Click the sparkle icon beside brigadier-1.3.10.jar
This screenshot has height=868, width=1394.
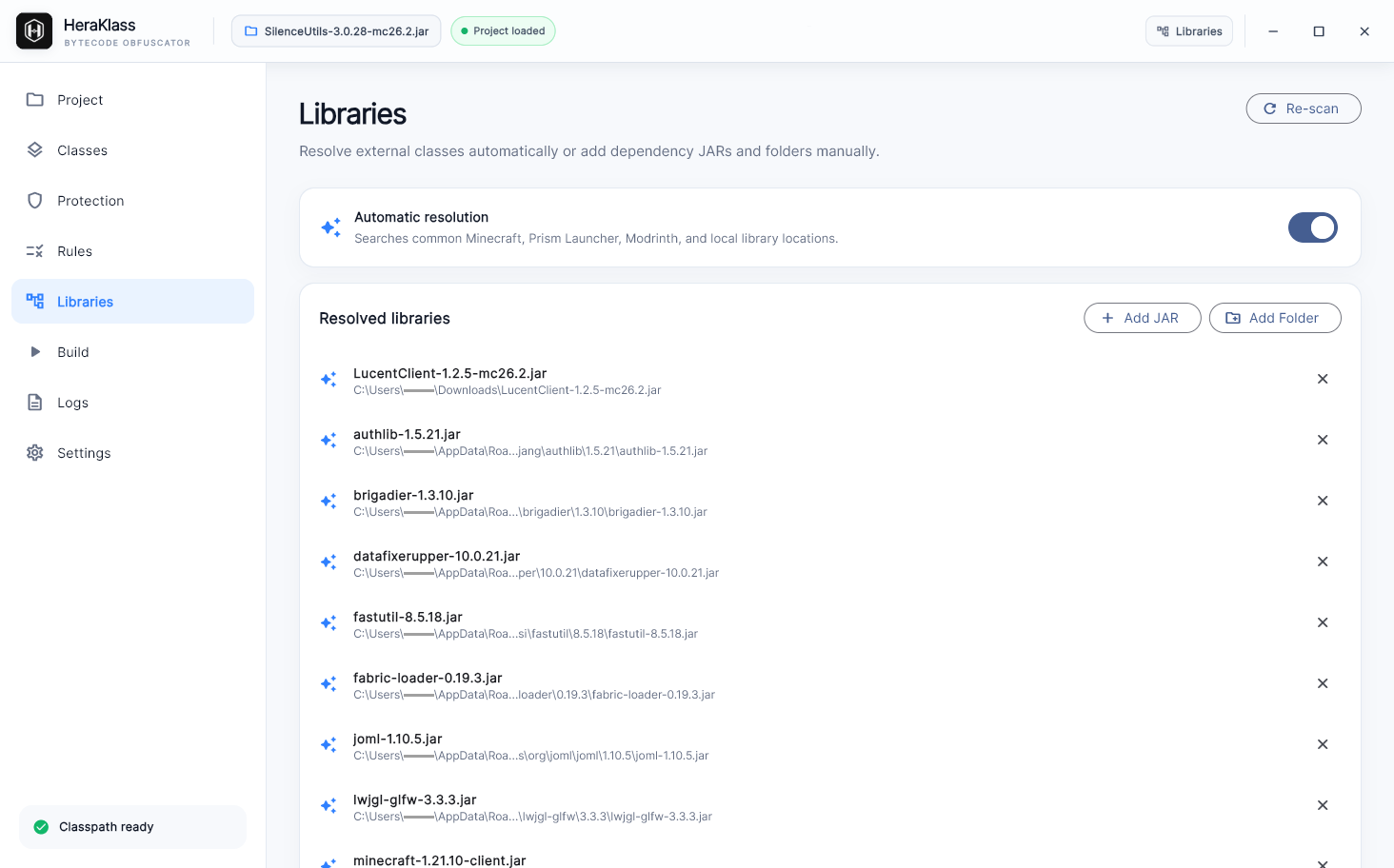coord(329,501)
